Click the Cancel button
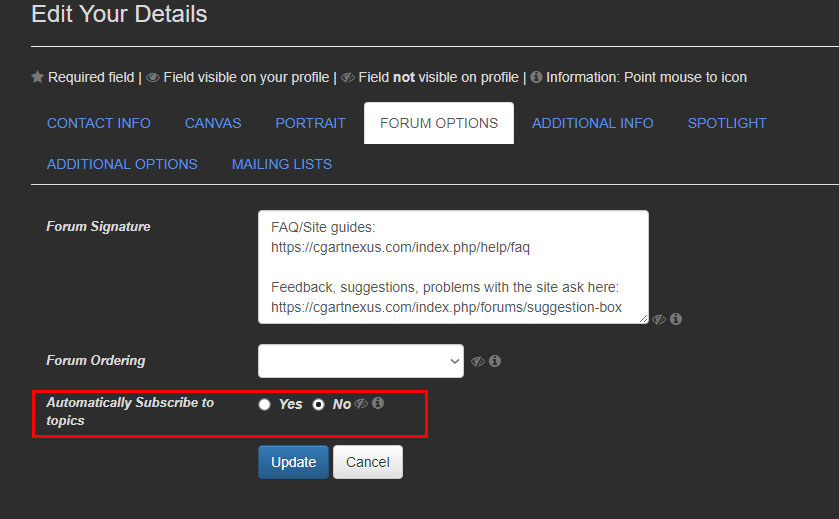The image size is (839, 519). [367, 462]
